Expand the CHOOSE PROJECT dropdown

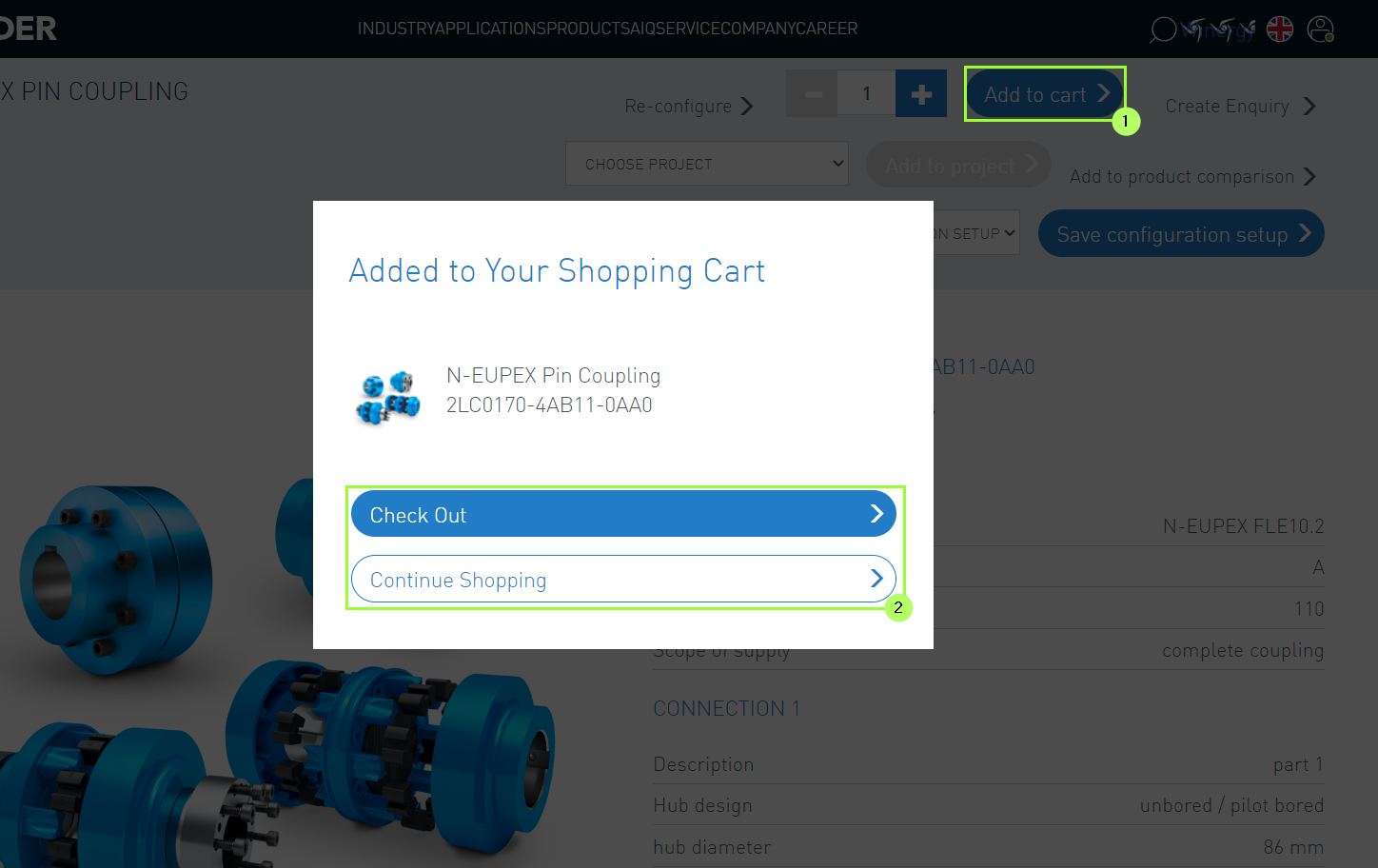(707, 164)
